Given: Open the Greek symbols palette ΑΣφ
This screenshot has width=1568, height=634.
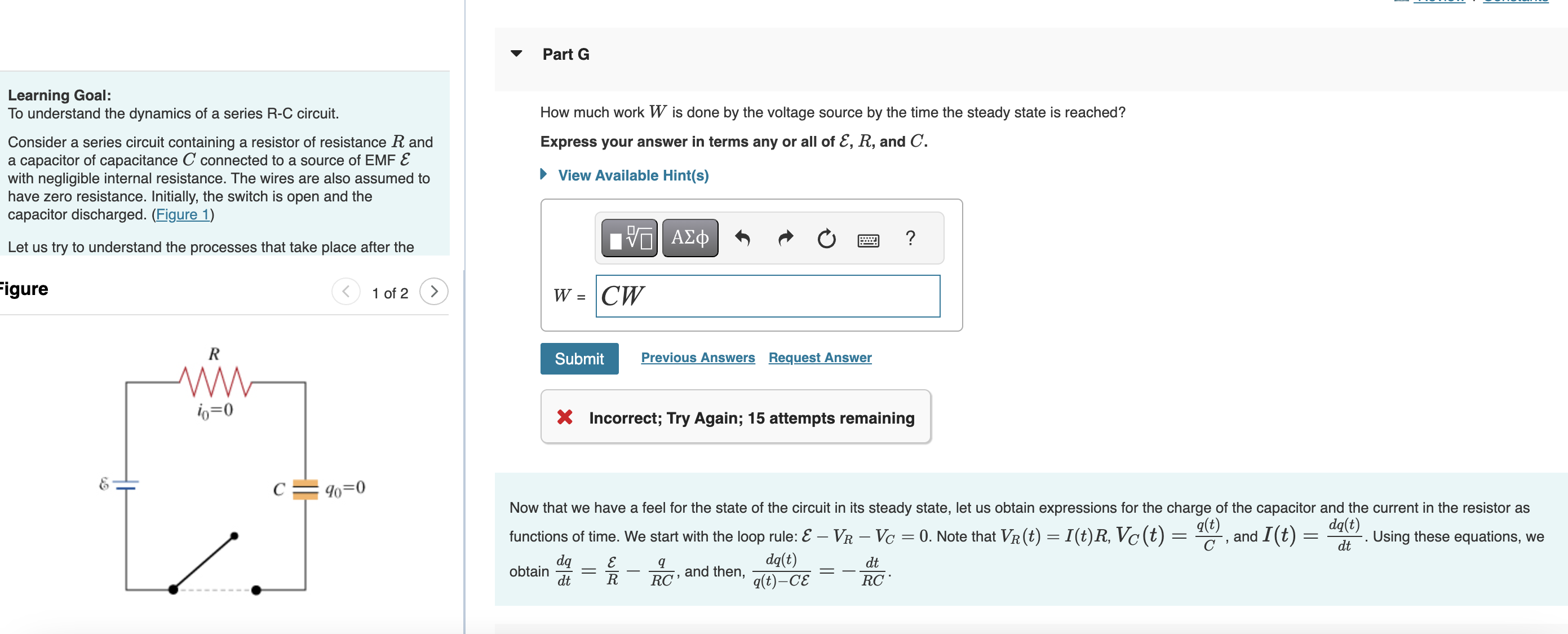Looking at the screenshot, I should (x=690, y=238).
